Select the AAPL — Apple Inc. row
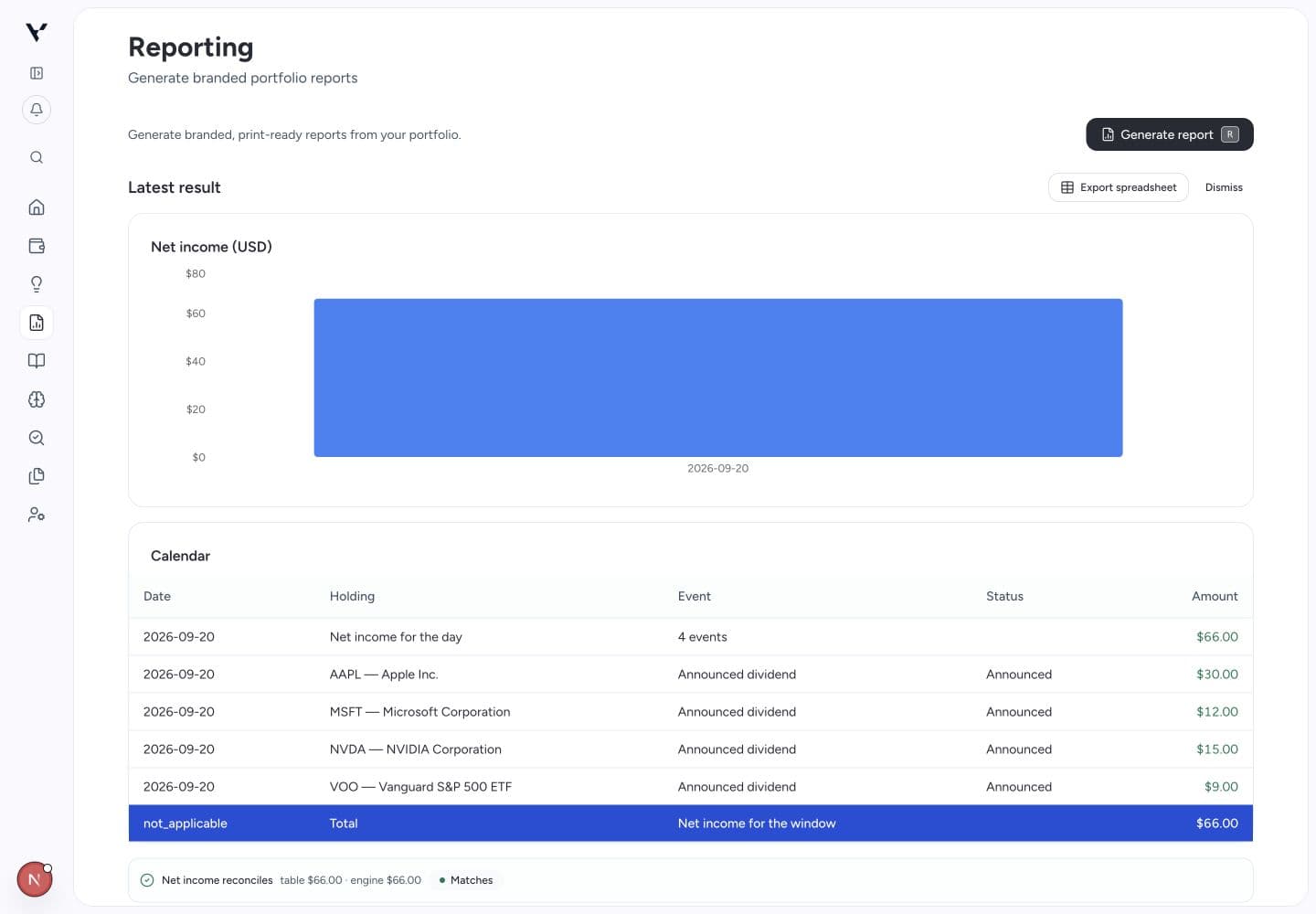Viewport: 1316px width, 914px height. pos(691,675)
